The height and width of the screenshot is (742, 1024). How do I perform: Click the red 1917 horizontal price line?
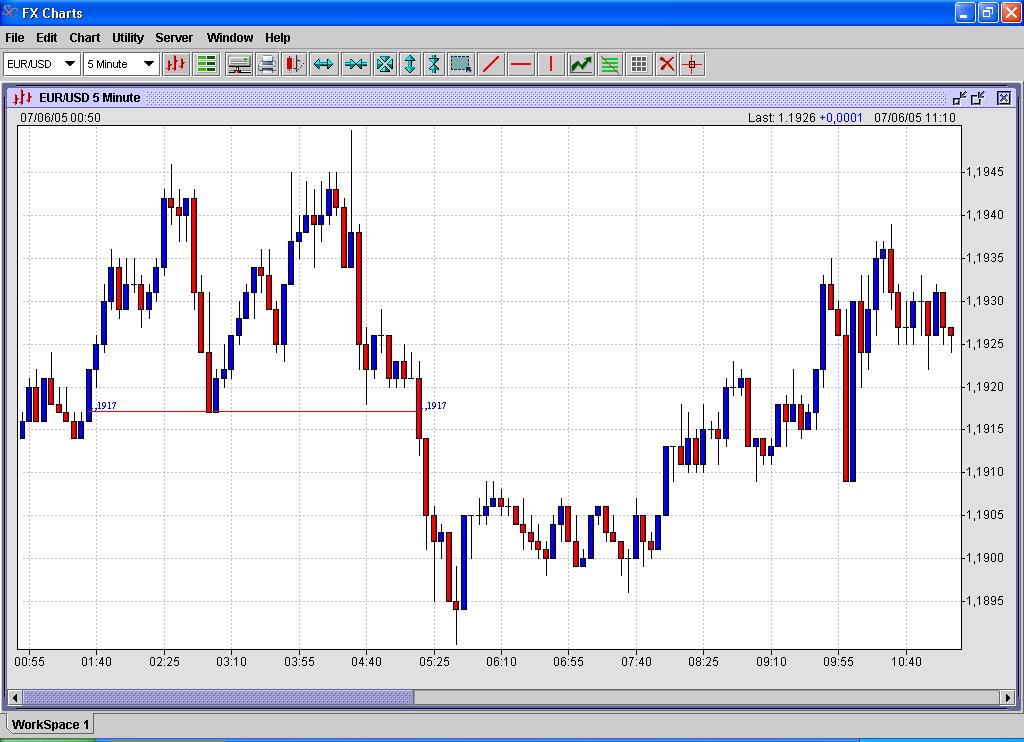coord(255,411)
